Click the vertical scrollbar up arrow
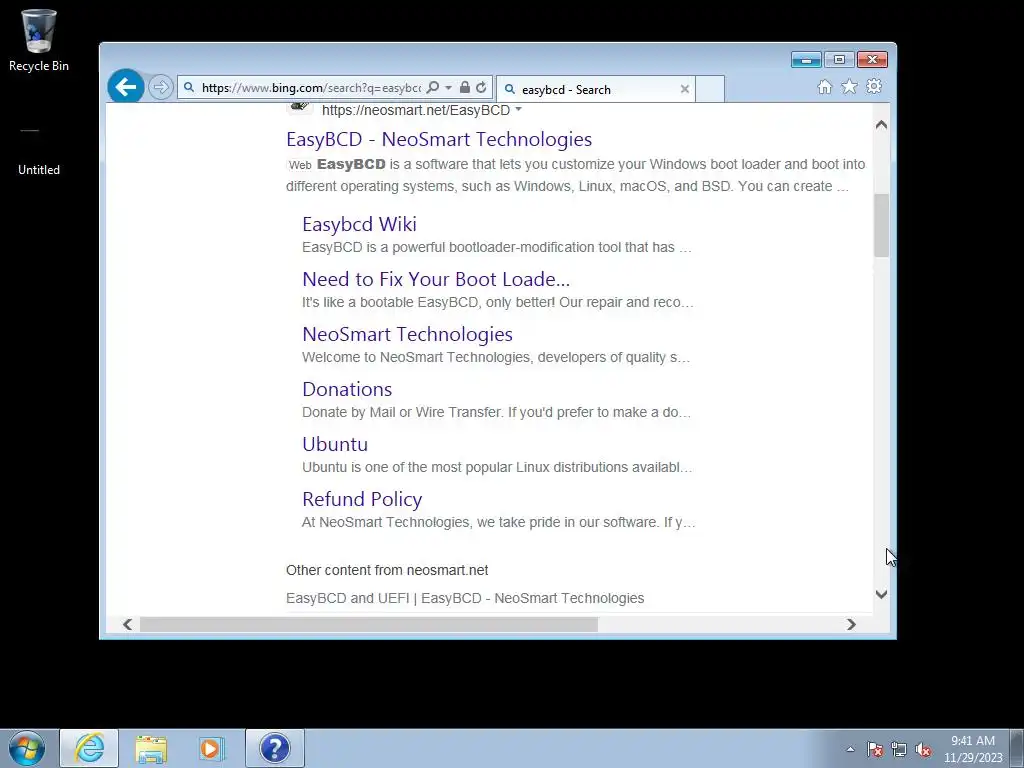Viewport: 1024px width, 768px height. tap(881, 125)
